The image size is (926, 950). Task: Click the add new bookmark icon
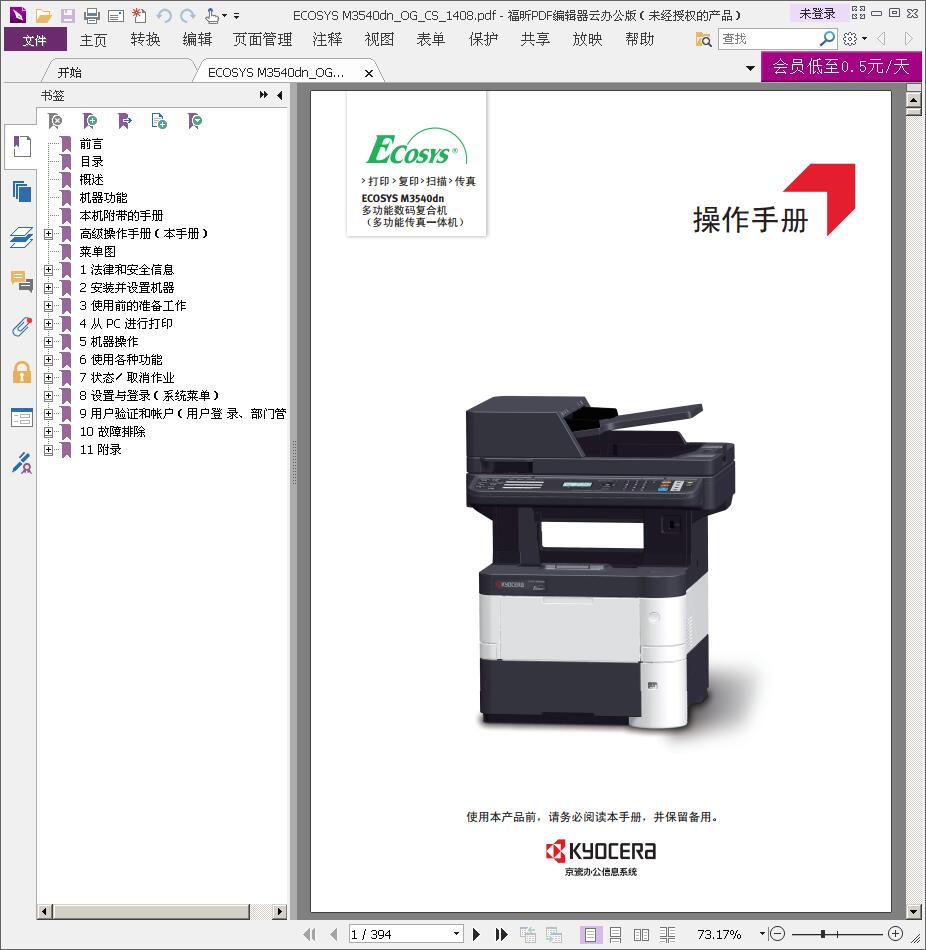(x=90, y=121)
